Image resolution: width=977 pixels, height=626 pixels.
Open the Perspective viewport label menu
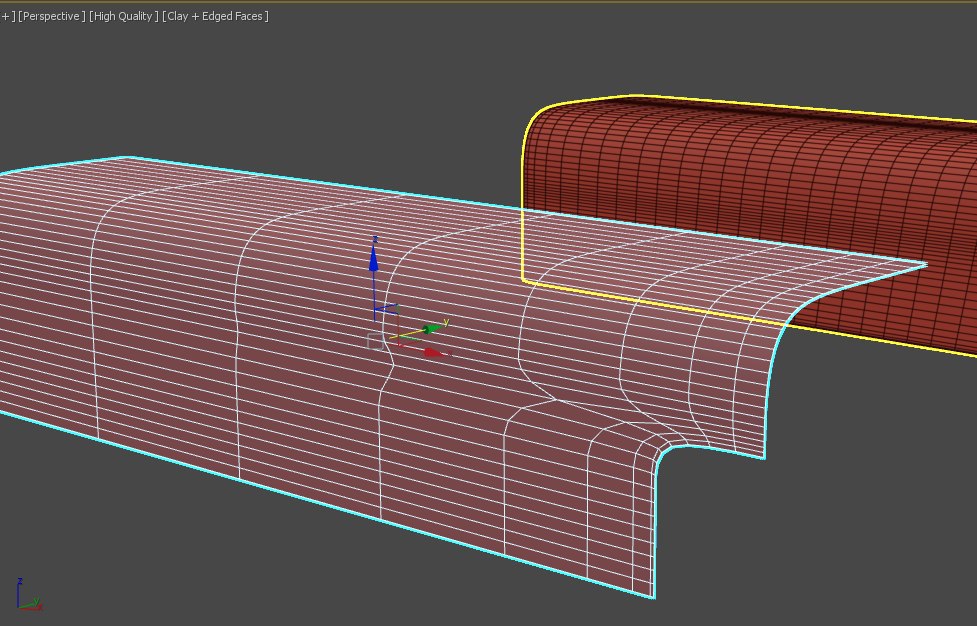pyautogui.click(x=52, y=16)
